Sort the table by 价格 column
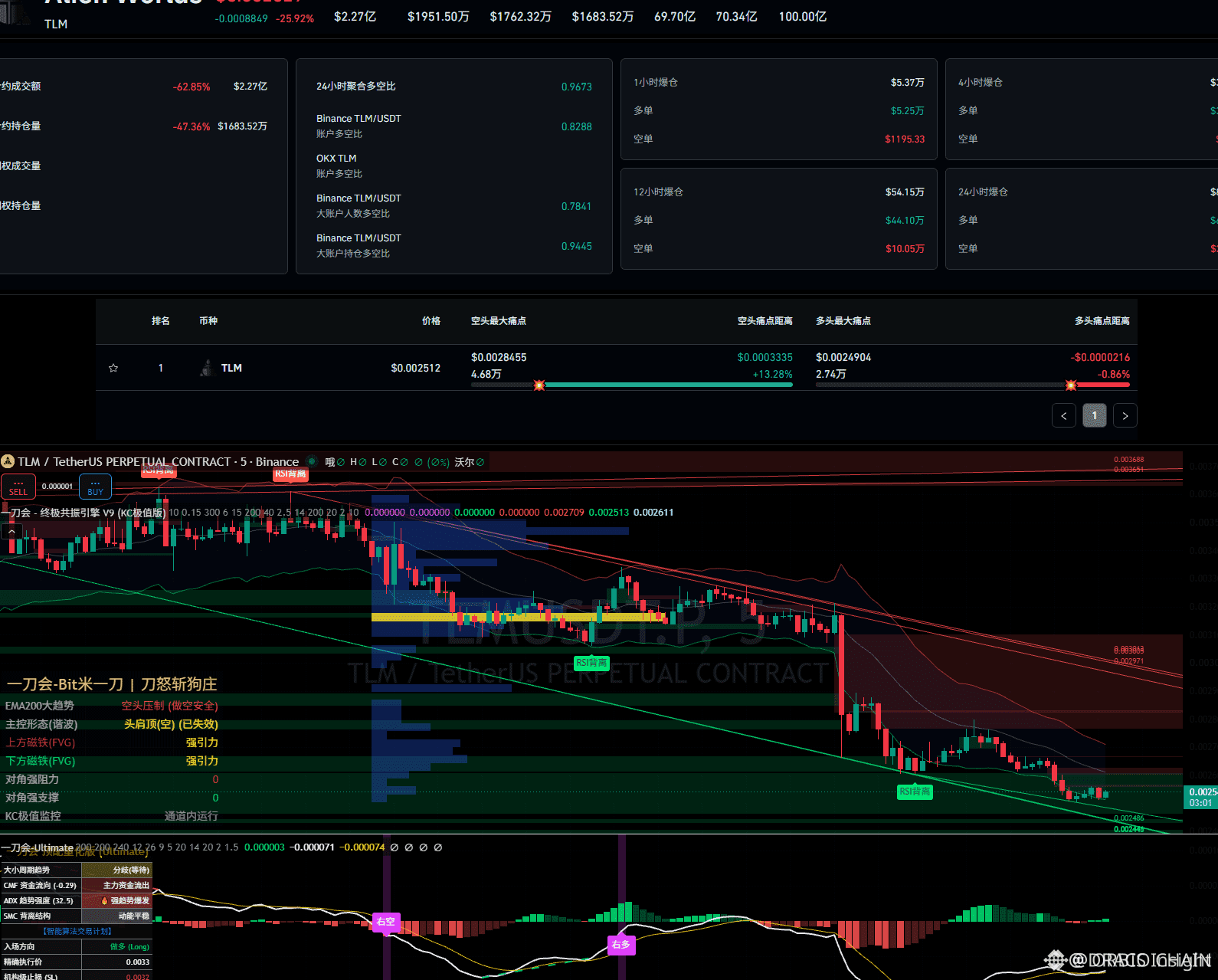 tap(431, 321)
